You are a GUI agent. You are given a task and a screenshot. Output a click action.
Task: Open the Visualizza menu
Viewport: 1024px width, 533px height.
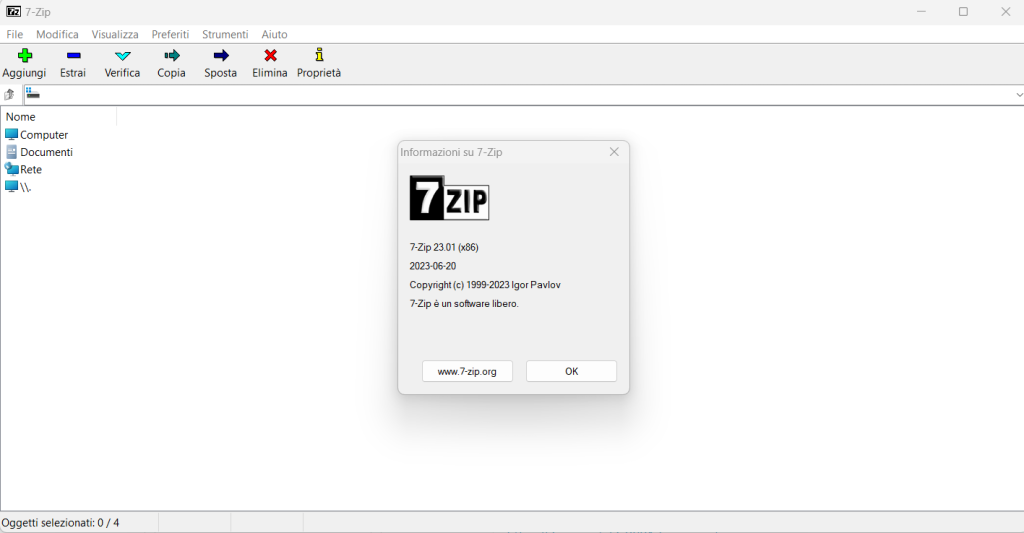(115, 34)
